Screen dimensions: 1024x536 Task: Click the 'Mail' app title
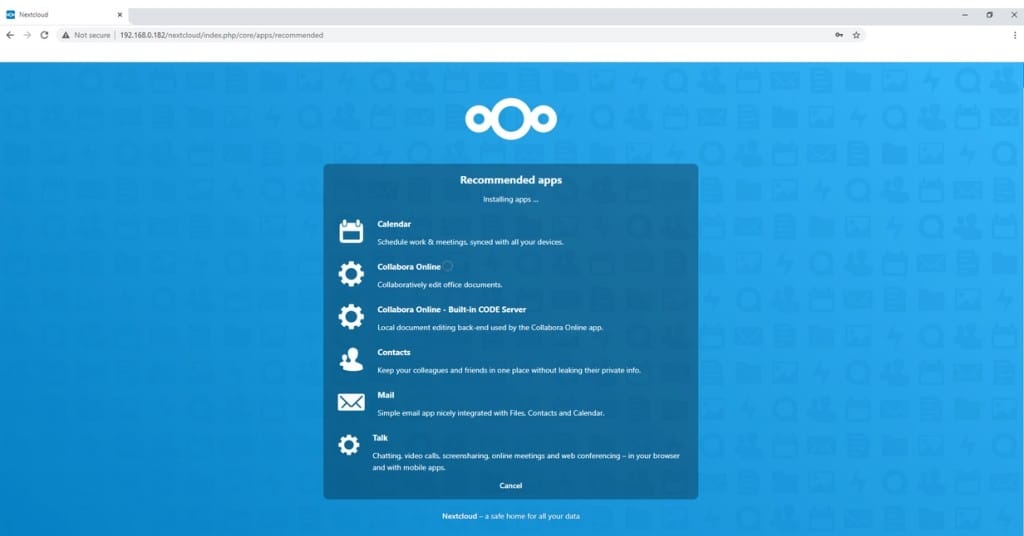(385, 395)
